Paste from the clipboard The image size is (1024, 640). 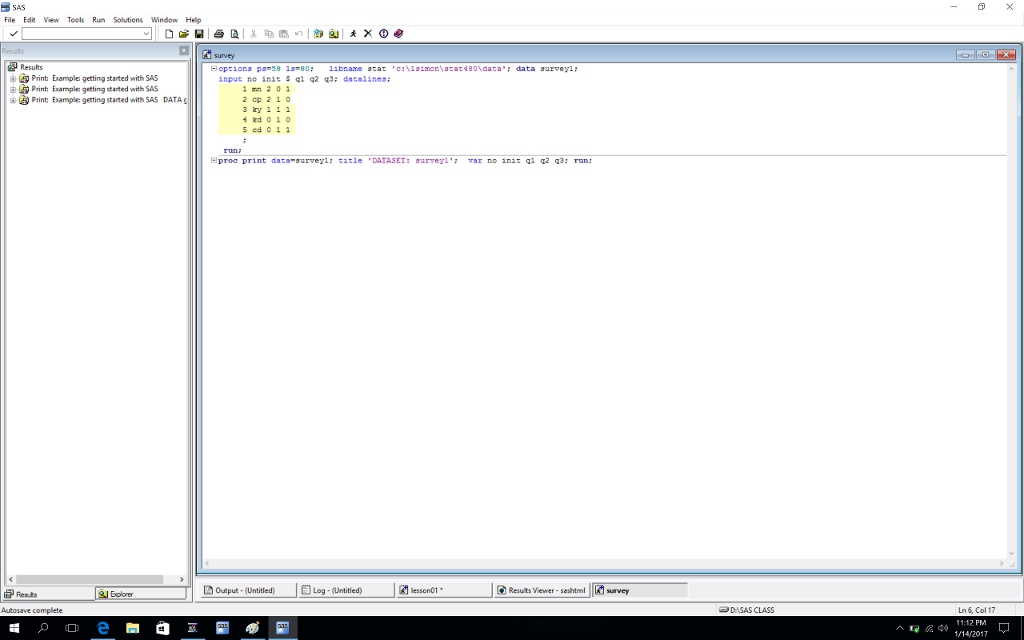click(x=283, y=33)
